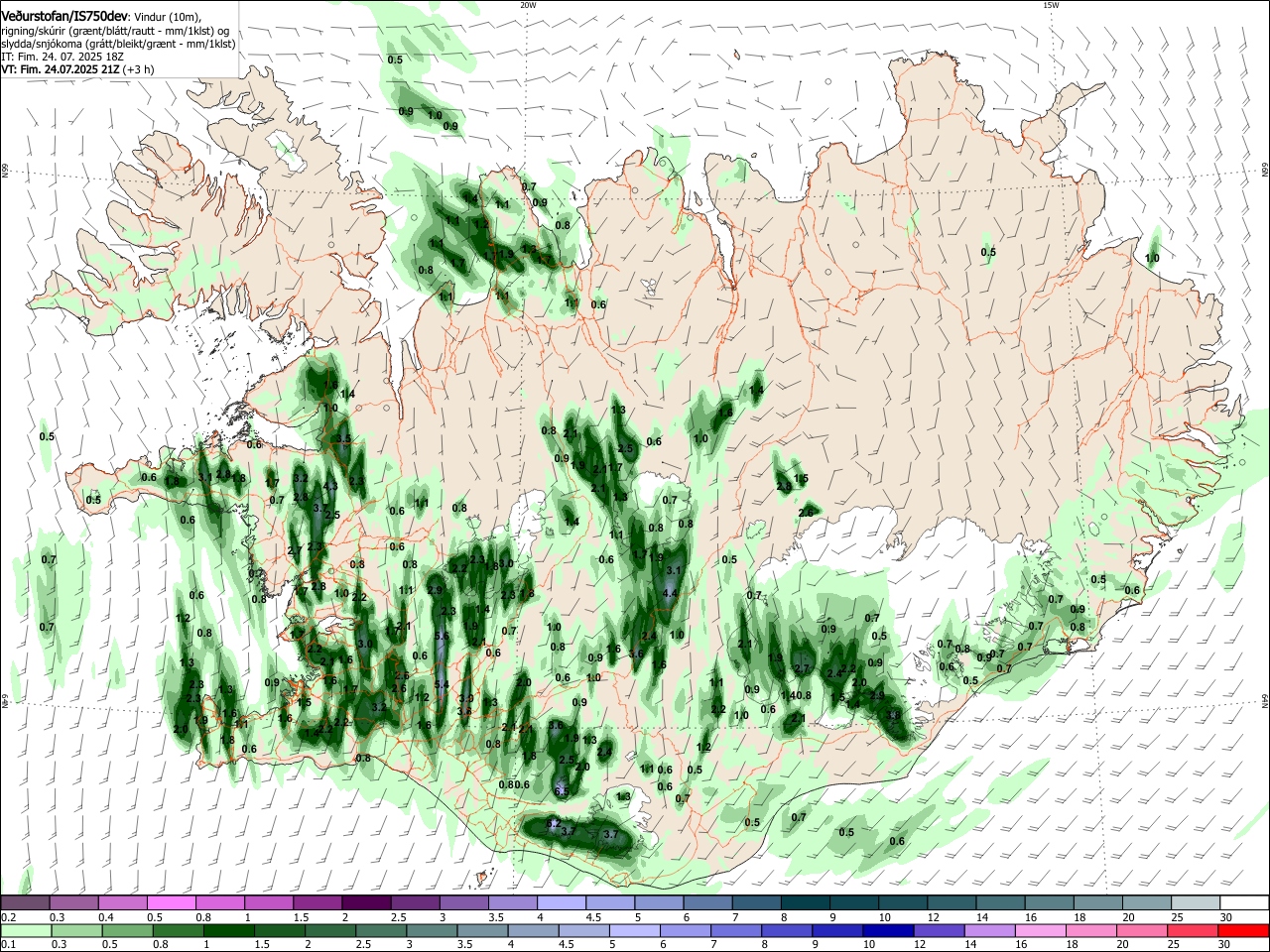Image resolution: width=1270 pixels, height=952 pixels.
Task: Pick the 0.2 swatch in upper legend row
Action: pos(25,902)
